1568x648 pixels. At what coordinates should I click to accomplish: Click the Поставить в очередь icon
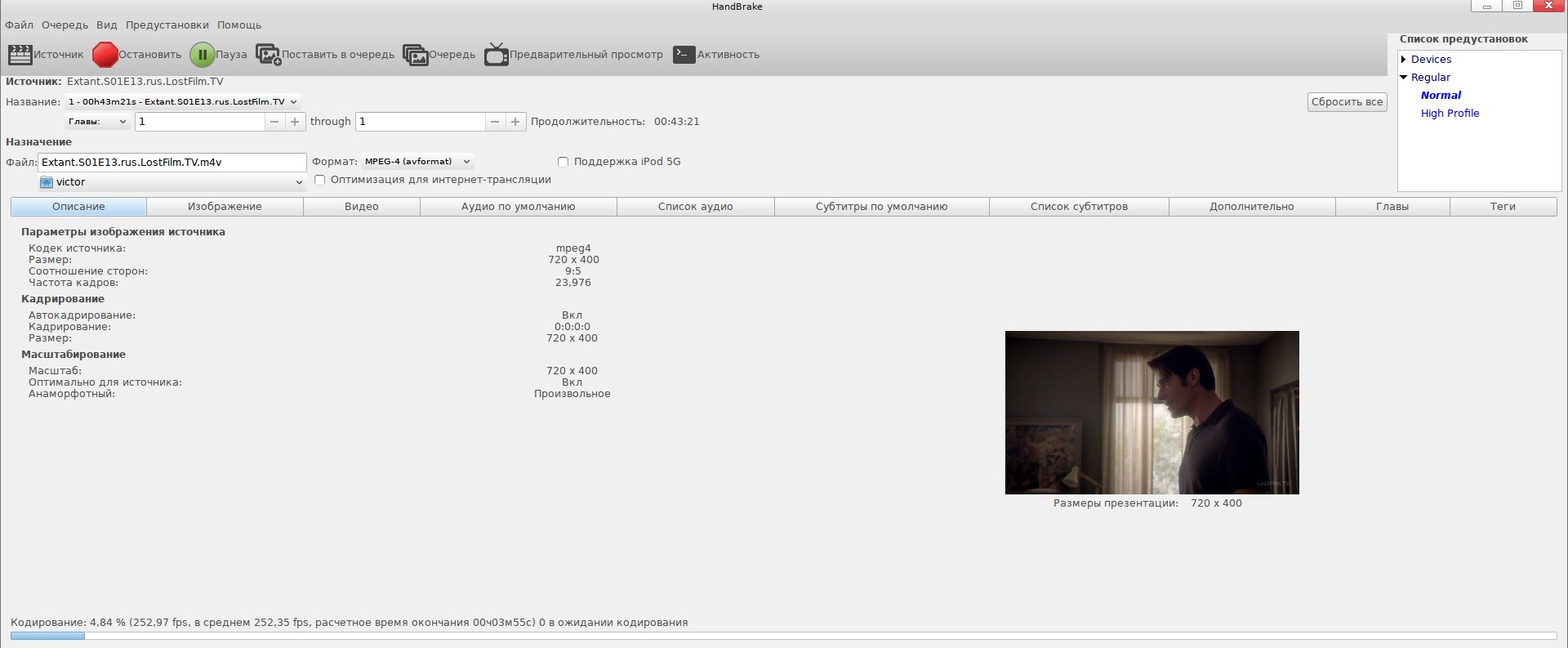coord(269,55)
